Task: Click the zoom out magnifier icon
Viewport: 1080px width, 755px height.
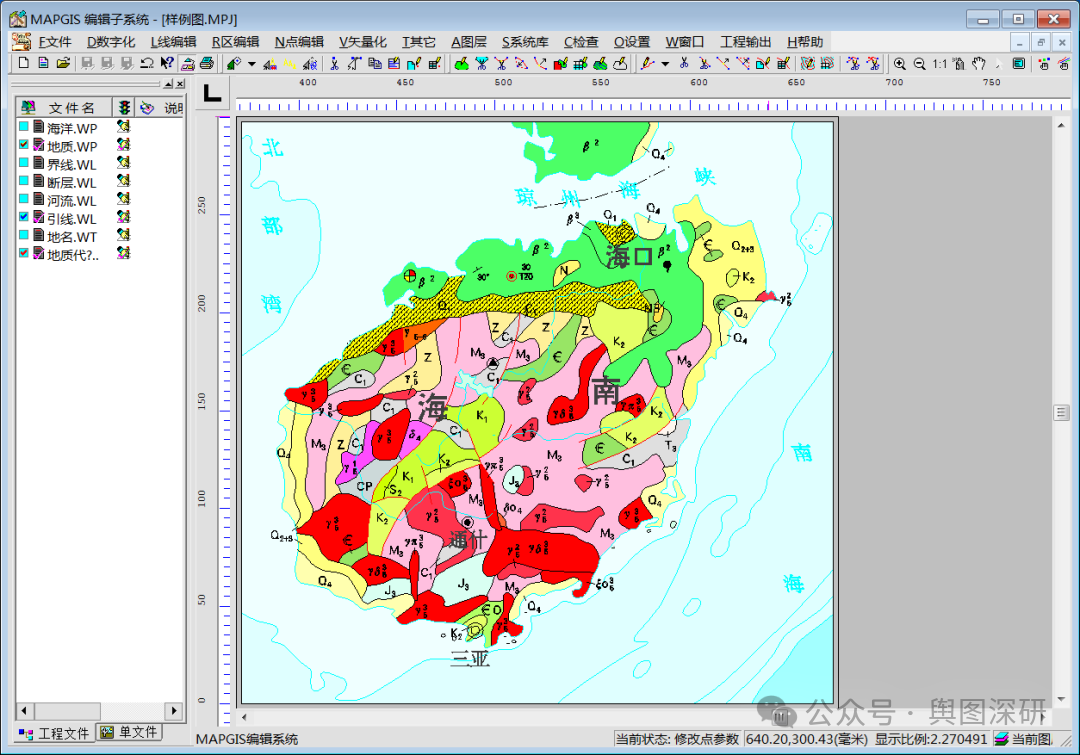Action: pos(919,63)
